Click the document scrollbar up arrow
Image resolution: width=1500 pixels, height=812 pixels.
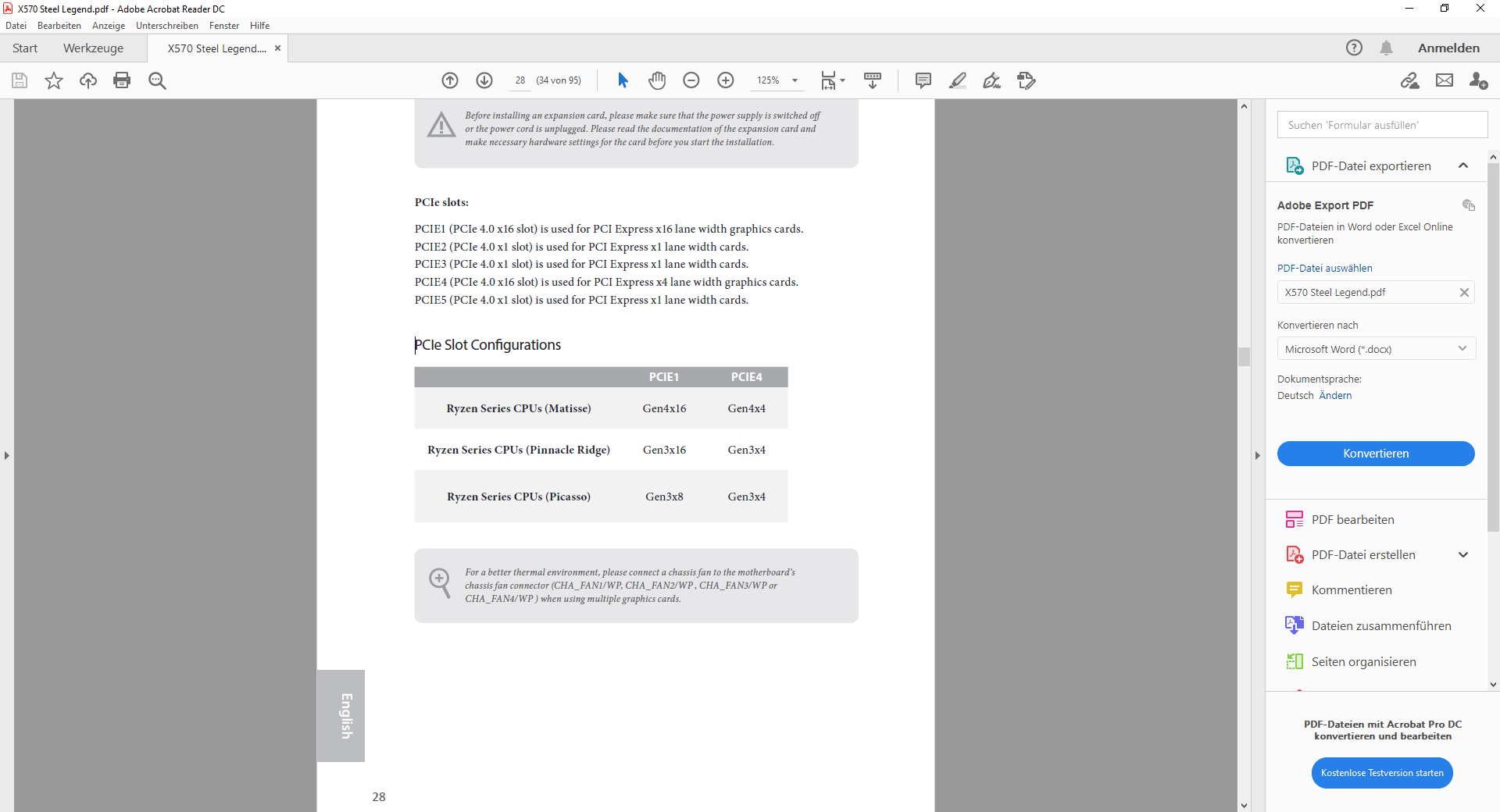pyautogui.click(x=1244, y=105)
